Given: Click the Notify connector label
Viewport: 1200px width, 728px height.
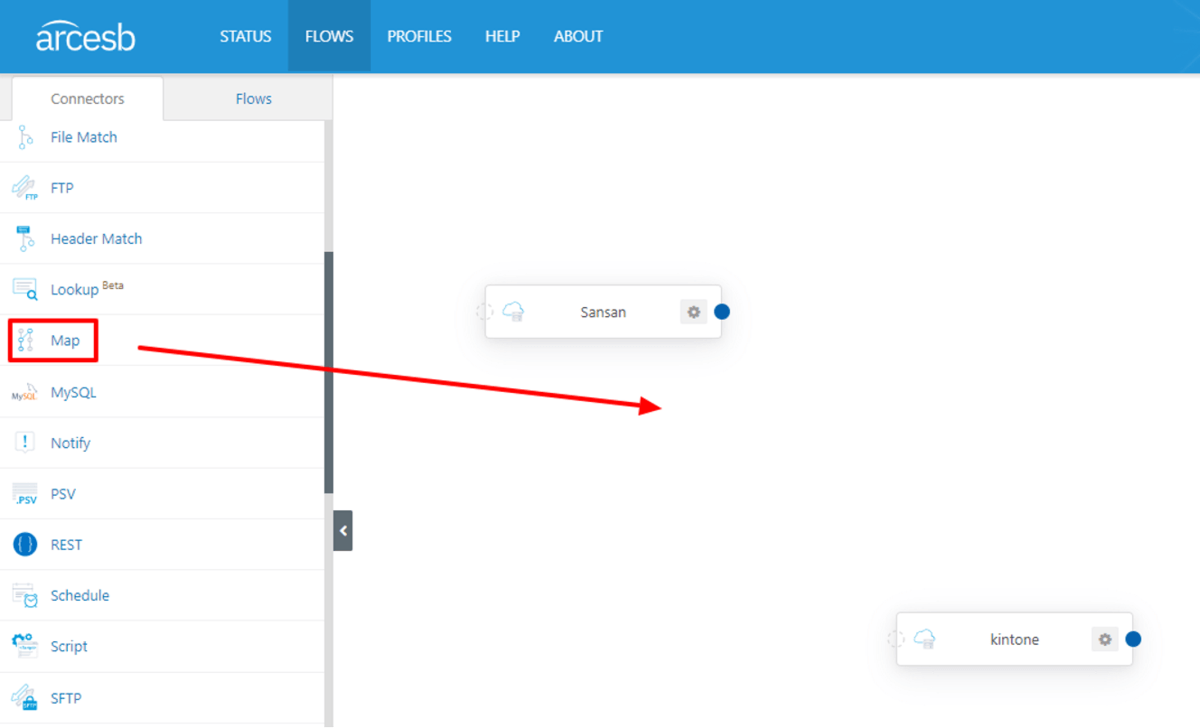Looking at the screenshot, I should pyautogui.click(x=71, y=443).
